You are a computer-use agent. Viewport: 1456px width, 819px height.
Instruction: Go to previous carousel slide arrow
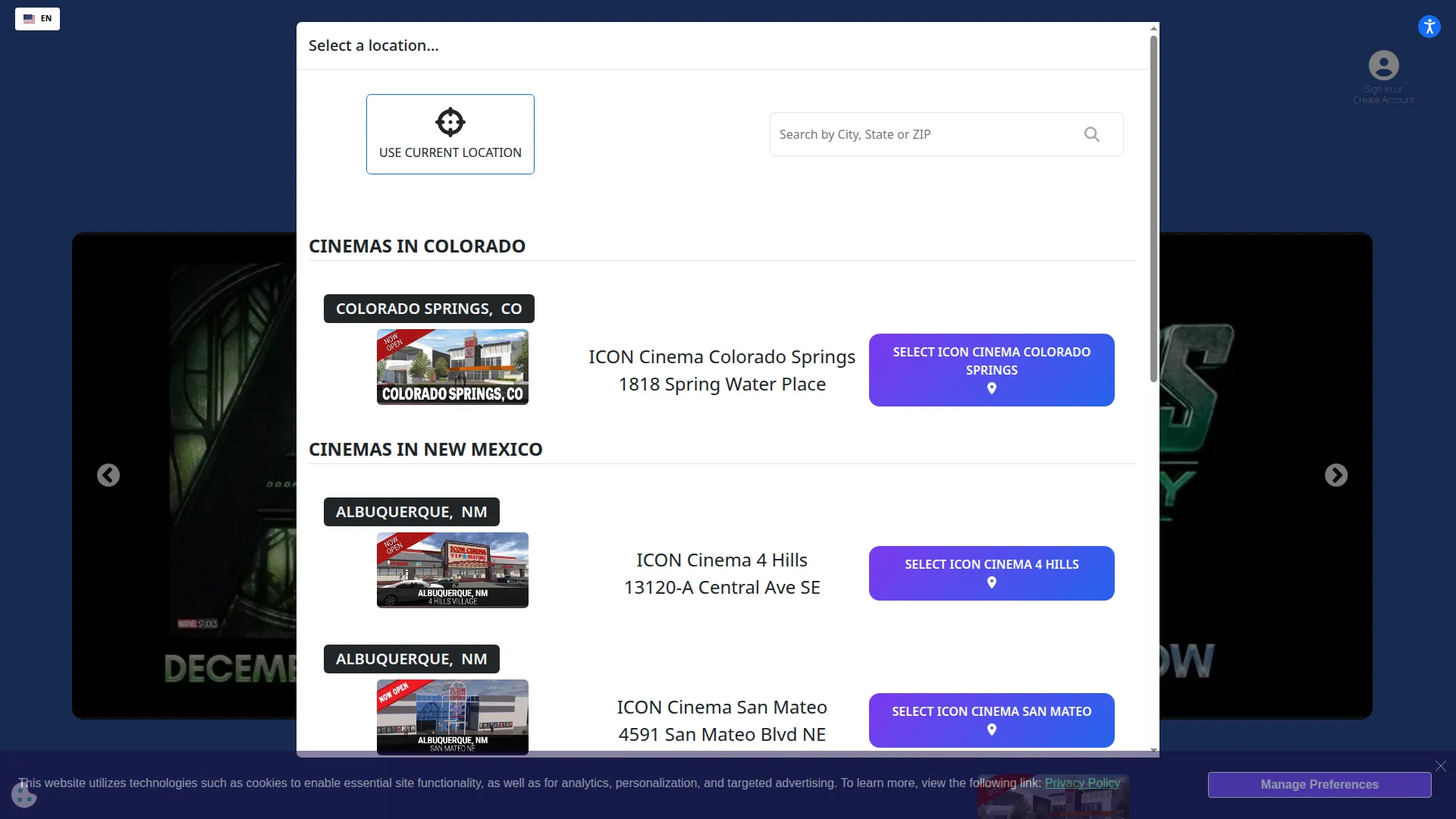(108, 475)
